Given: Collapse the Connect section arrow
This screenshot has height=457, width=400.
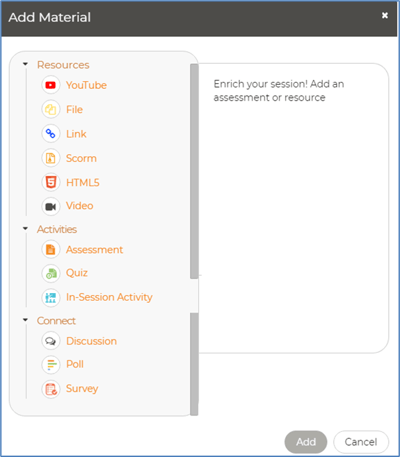Looking at the screenshot, I should 25,320.
